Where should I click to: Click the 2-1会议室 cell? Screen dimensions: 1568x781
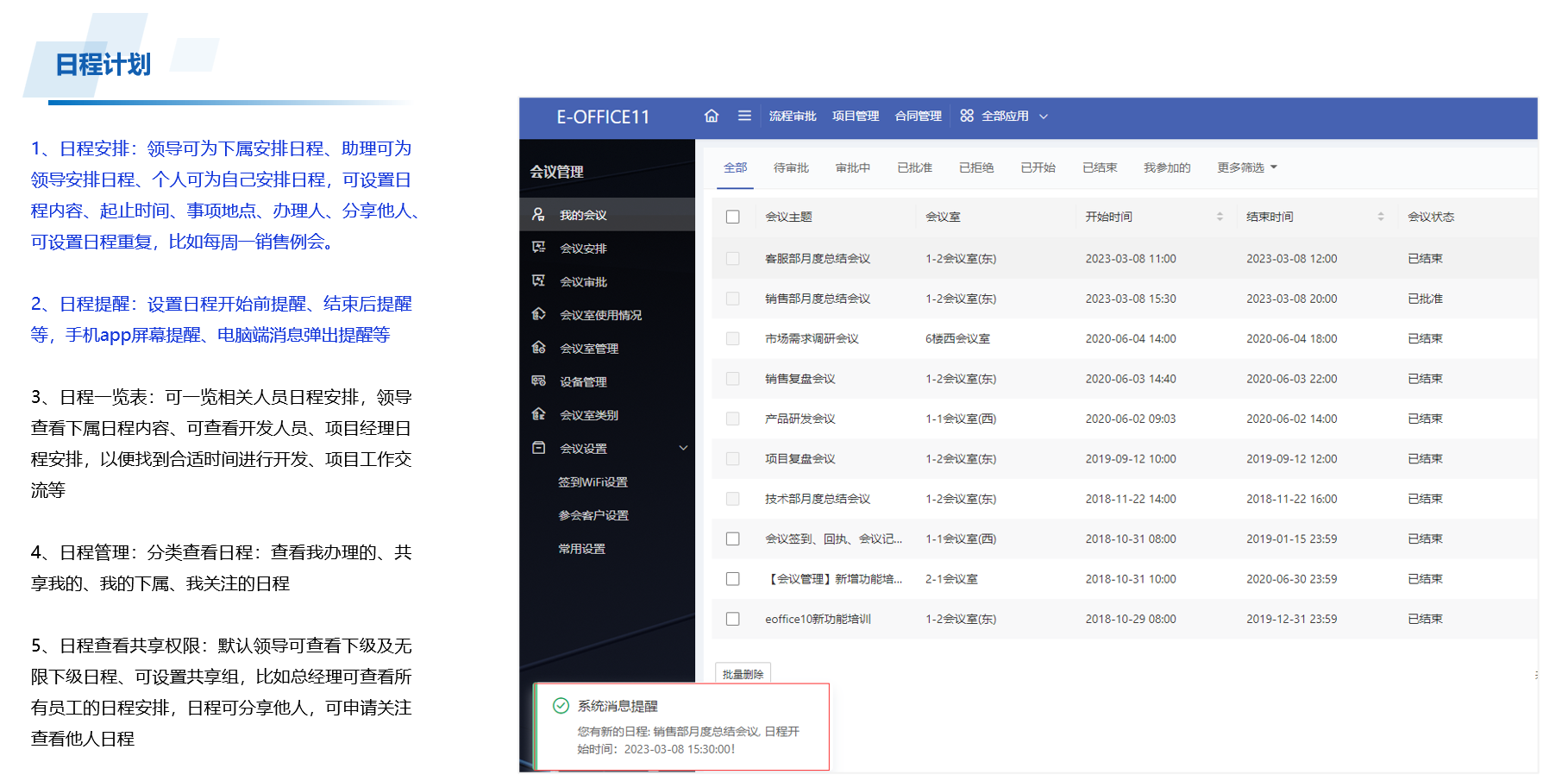pyautogui.click(x=951, y=579)
